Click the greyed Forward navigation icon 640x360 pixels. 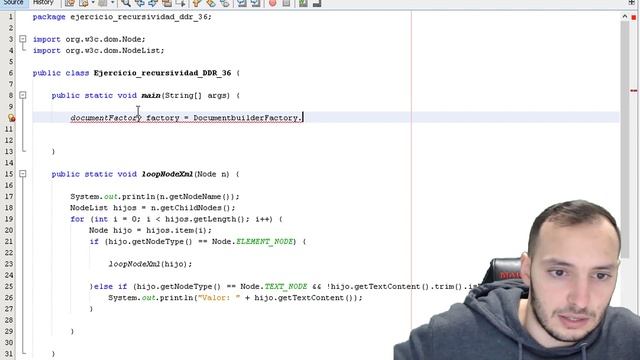(102, 3)
